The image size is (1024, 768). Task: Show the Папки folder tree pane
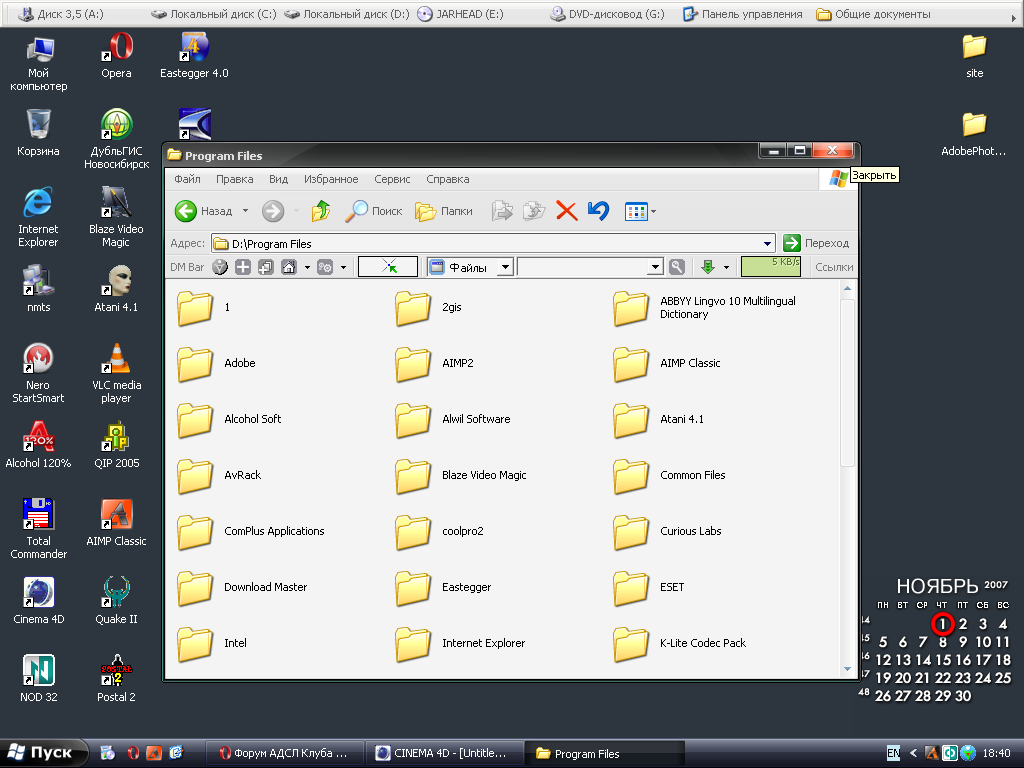point(443,211)
